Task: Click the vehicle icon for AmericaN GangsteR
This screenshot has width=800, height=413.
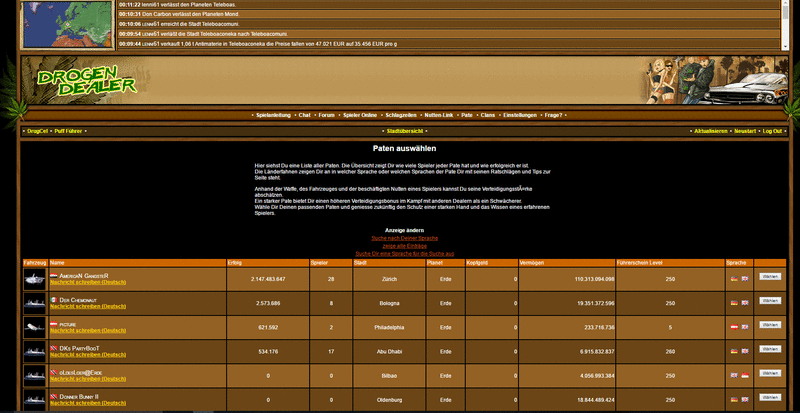Action: pyautogui.click(x=35, y=279)
